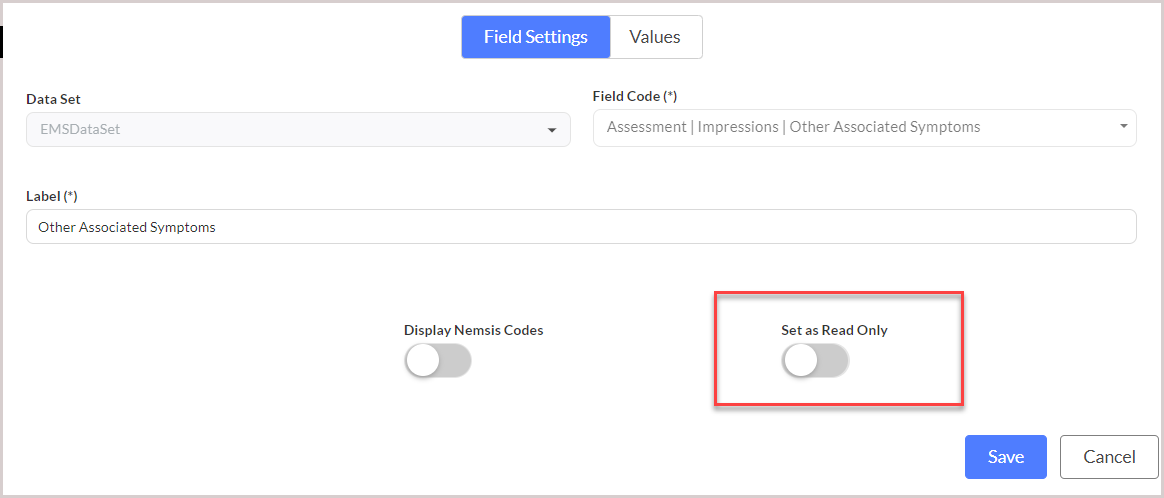This screenshot has height=498, width=1164.
Task: Click the gray track of Read Only toggle
Action: [x=833, y=361]
